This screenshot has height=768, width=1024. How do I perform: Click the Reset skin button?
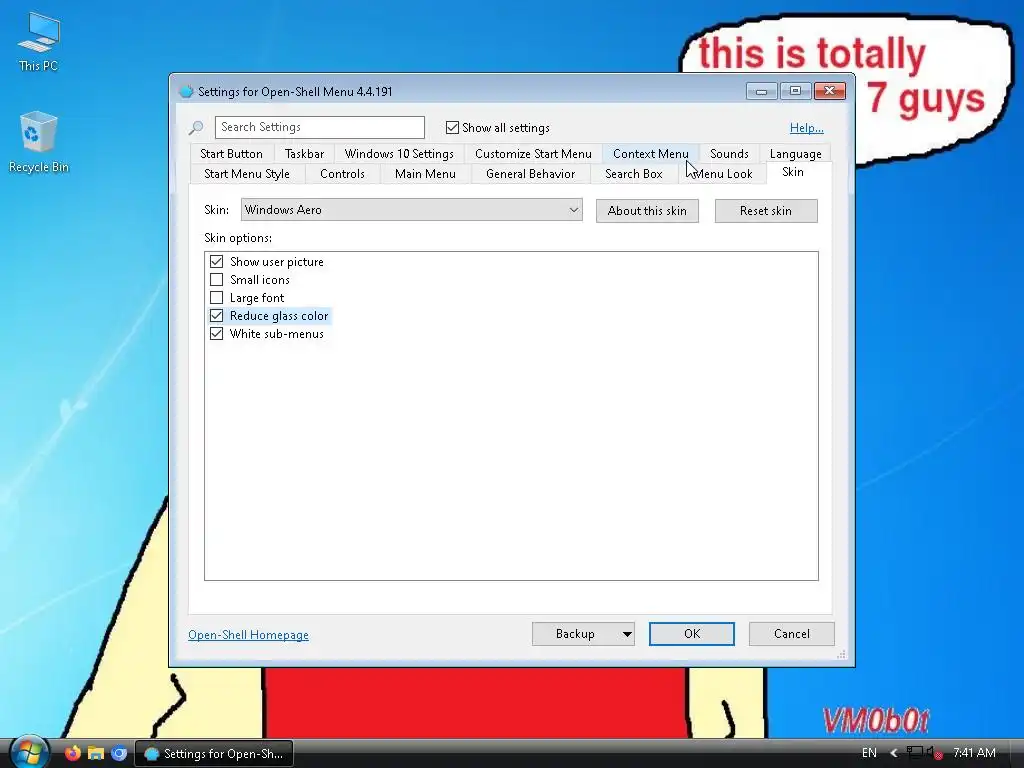coord(766,211)
